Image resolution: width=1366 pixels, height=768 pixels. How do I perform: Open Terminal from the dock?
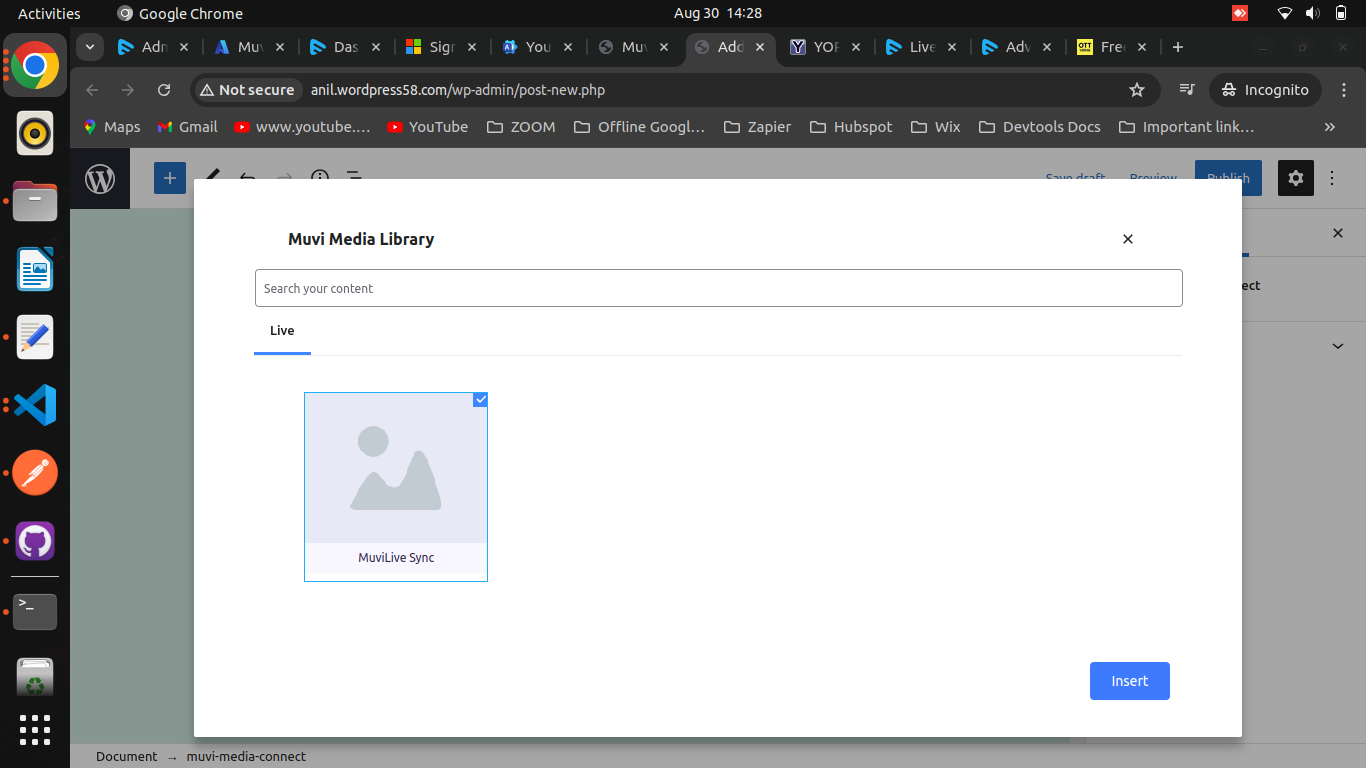(35, 611)
